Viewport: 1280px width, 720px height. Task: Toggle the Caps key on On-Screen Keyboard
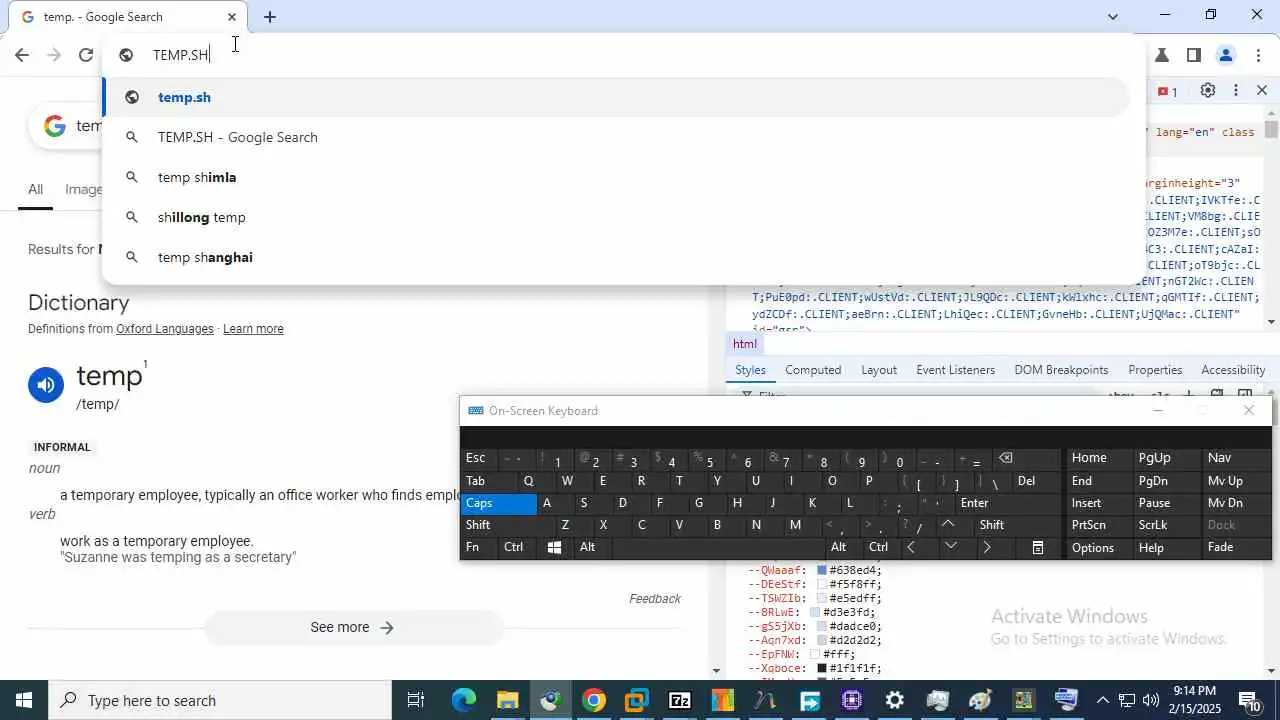pyautogui.click(x=498, y=503)
